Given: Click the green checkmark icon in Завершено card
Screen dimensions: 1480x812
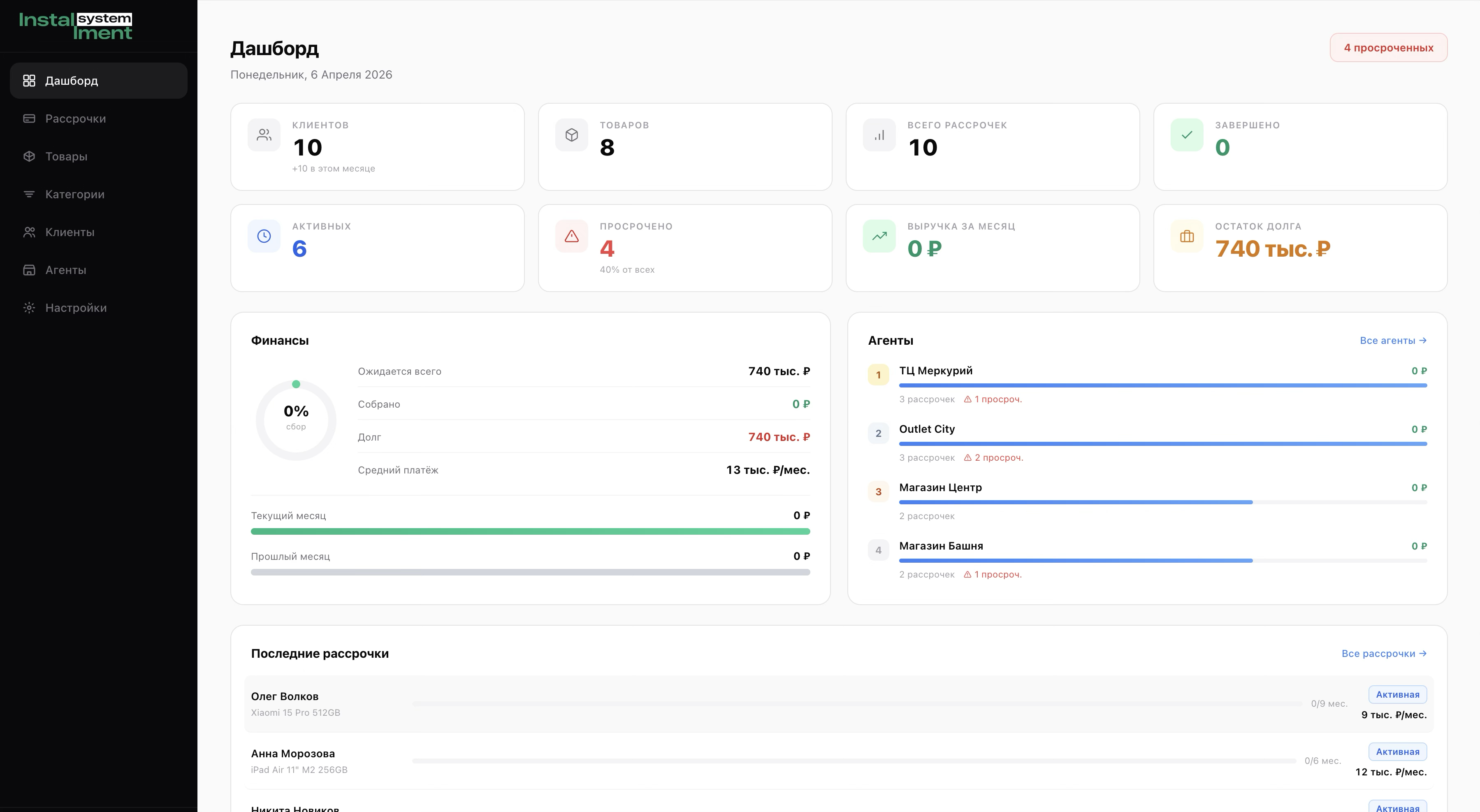Looking at the screenshot, I should (x=1186, y=135).
